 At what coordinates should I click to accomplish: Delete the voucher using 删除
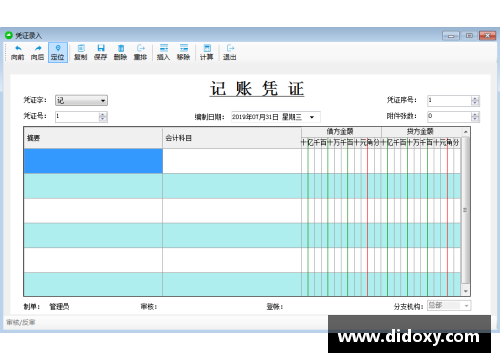pyautogui.click(x=121, y=53)
